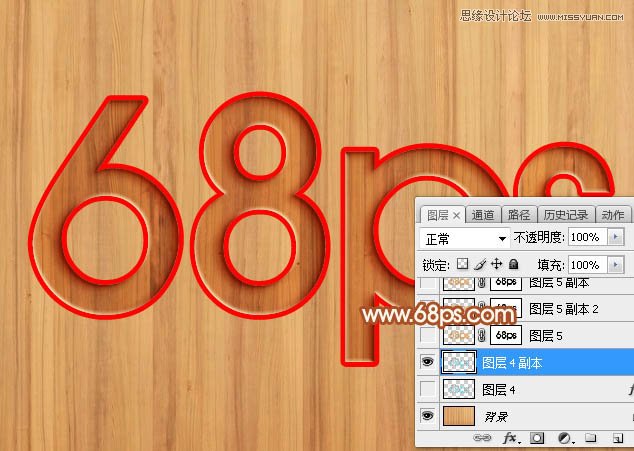Open the 不透明度 slider arrow

(616, 237)
